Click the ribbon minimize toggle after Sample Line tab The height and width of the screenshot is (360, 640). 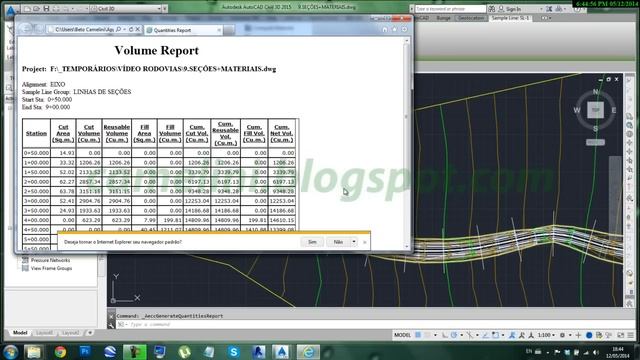tap(544, 18)
